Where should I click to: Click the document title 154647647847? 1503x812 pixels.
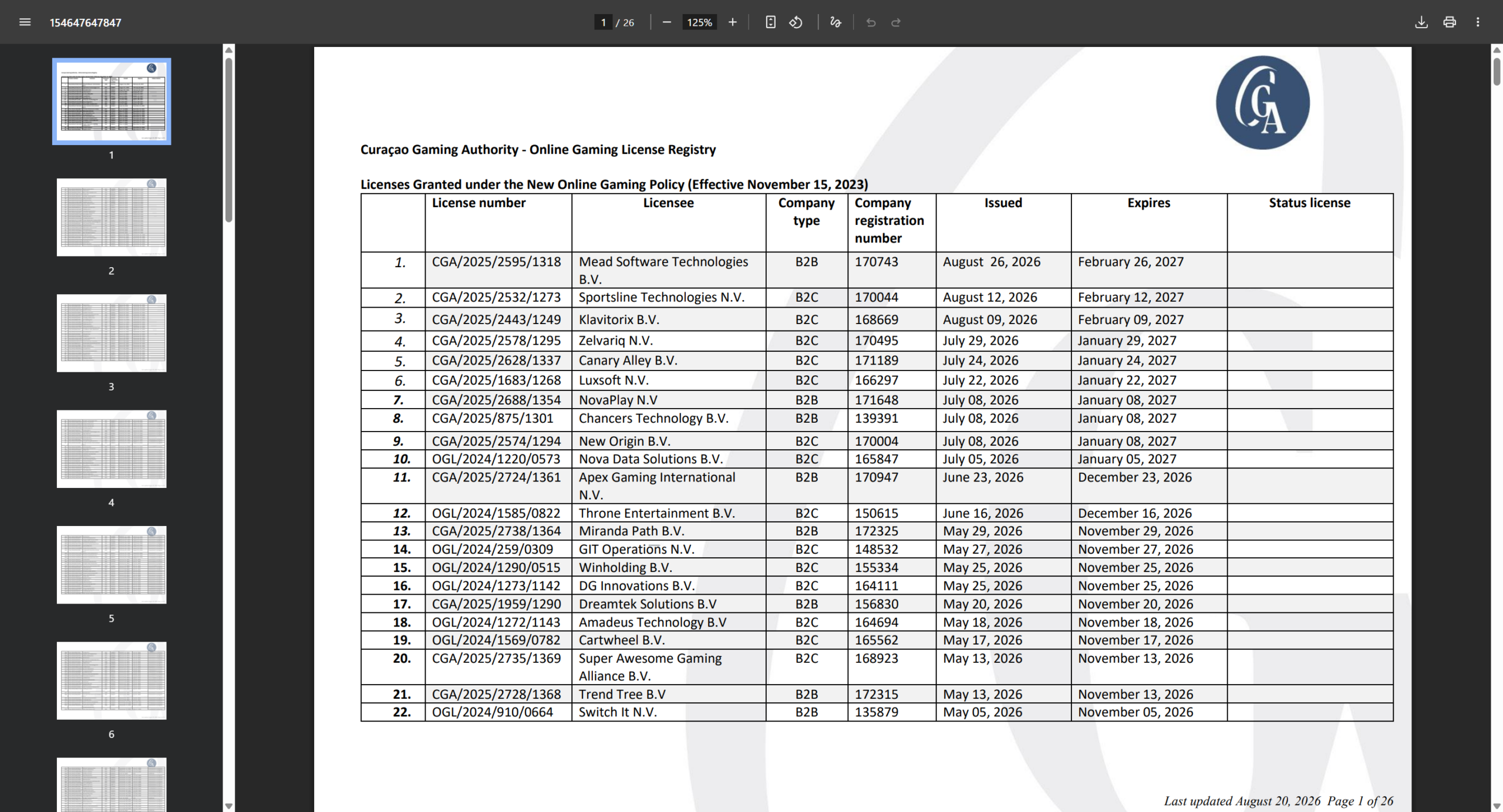coord(86,22)
